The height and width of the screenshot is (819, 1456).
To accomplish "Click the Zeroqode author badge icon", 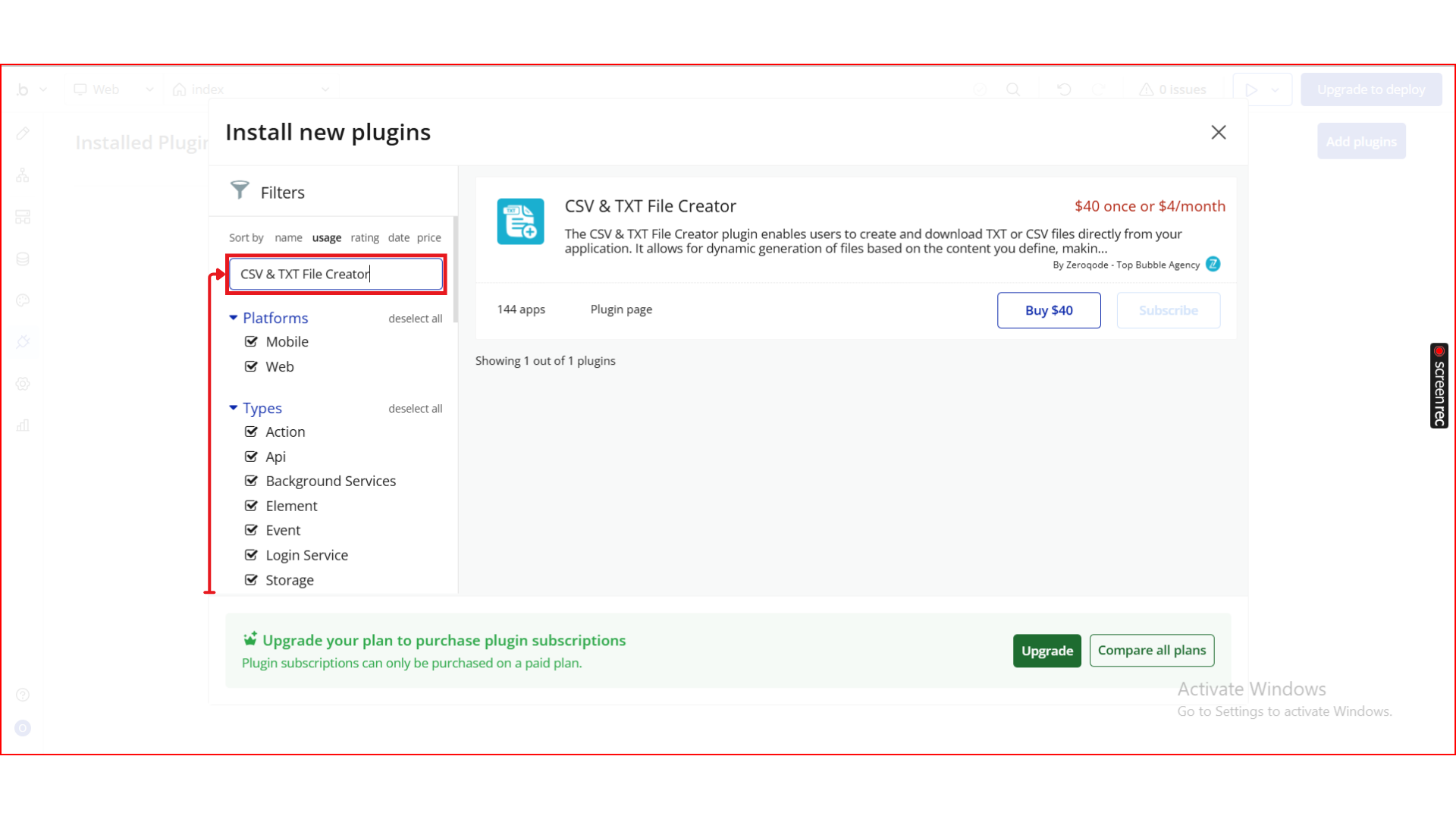I will point(1213,264).
